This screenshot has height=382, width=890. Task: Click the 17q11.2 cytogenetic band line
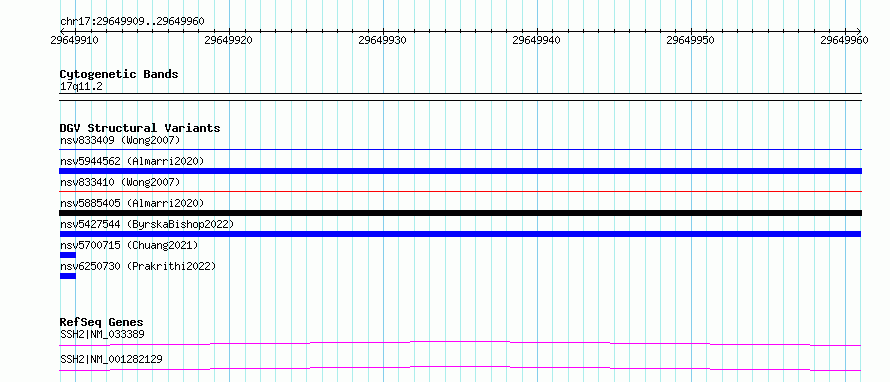click(x=460, y=97)
